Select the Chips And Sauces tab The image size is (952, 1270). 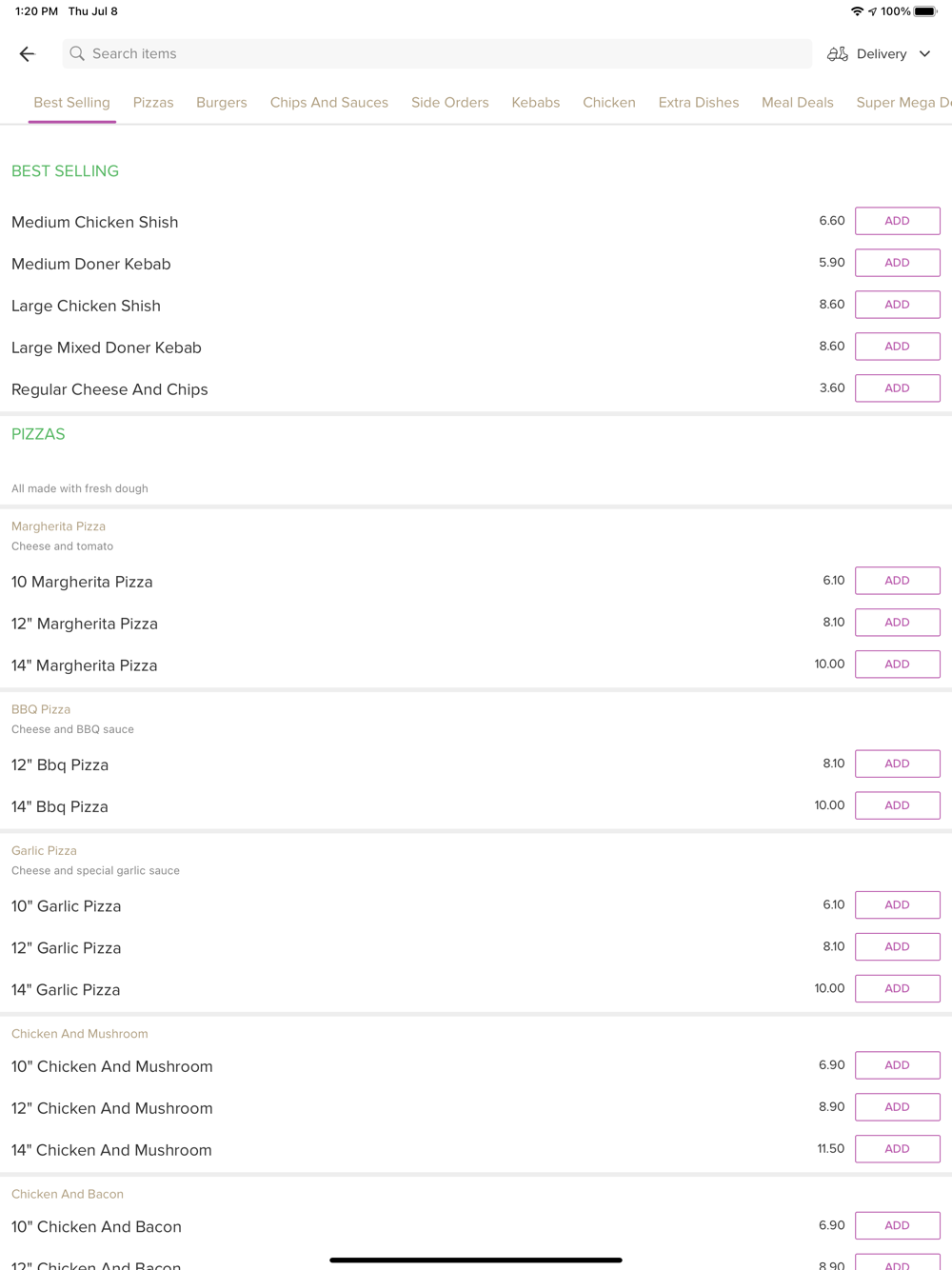click(x=329, y=103)
